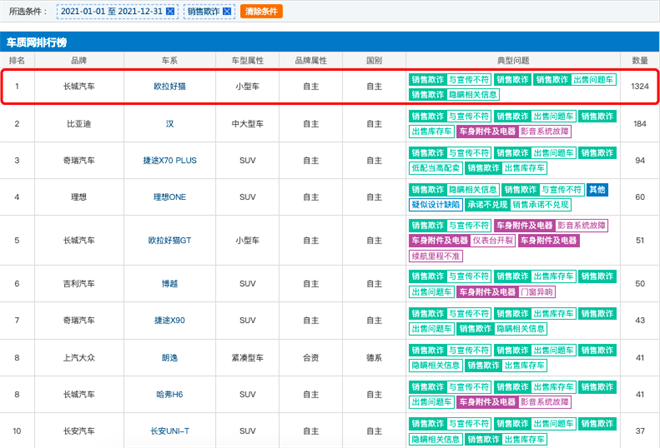
Task: Click the 车型属性 column header
Action: [x=248, y=61]
